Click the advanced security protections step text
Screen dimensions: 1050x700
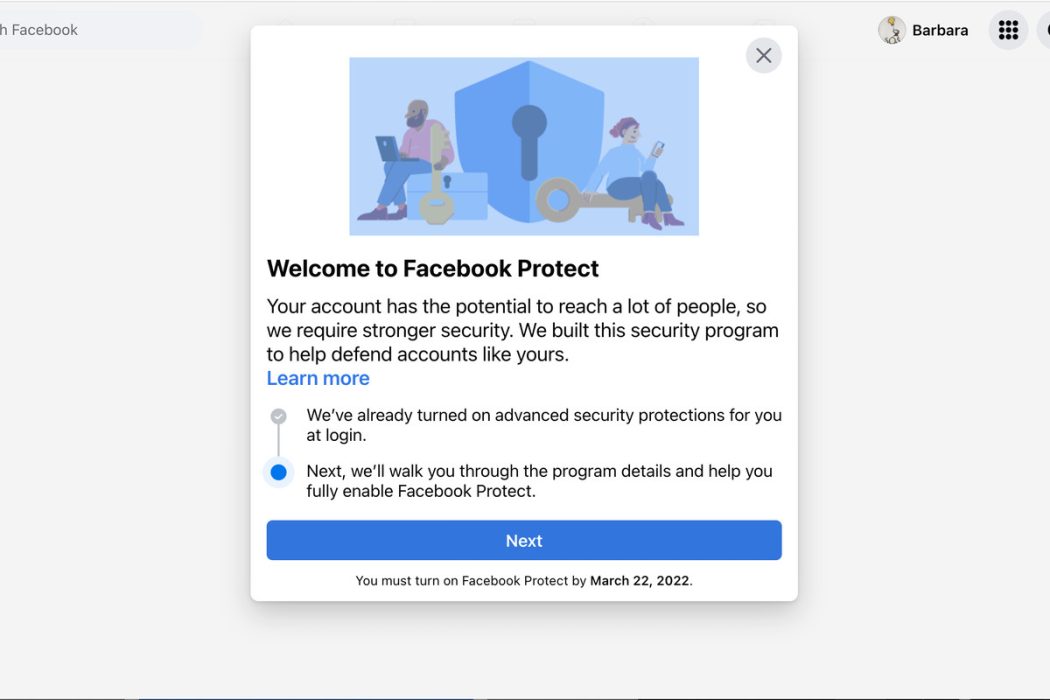click(x=544, y=424)
